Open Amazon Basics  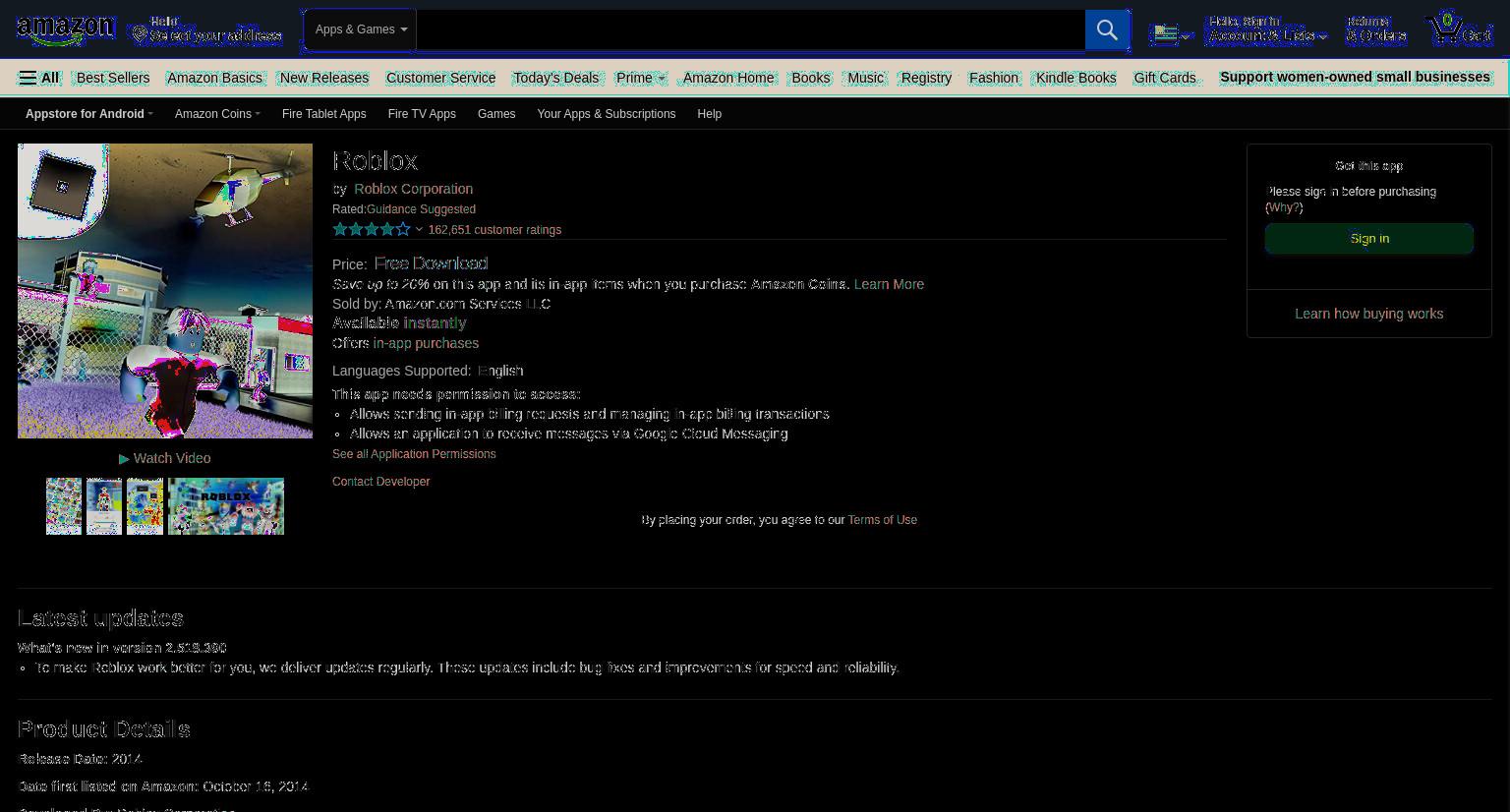(214, 78)
